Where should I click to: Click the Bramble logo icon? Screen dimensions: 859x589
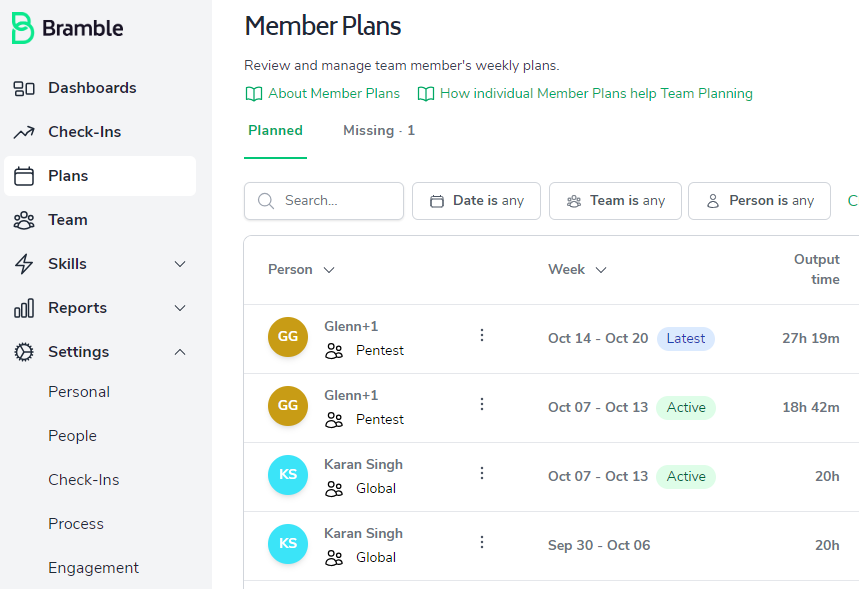point(22,28)
